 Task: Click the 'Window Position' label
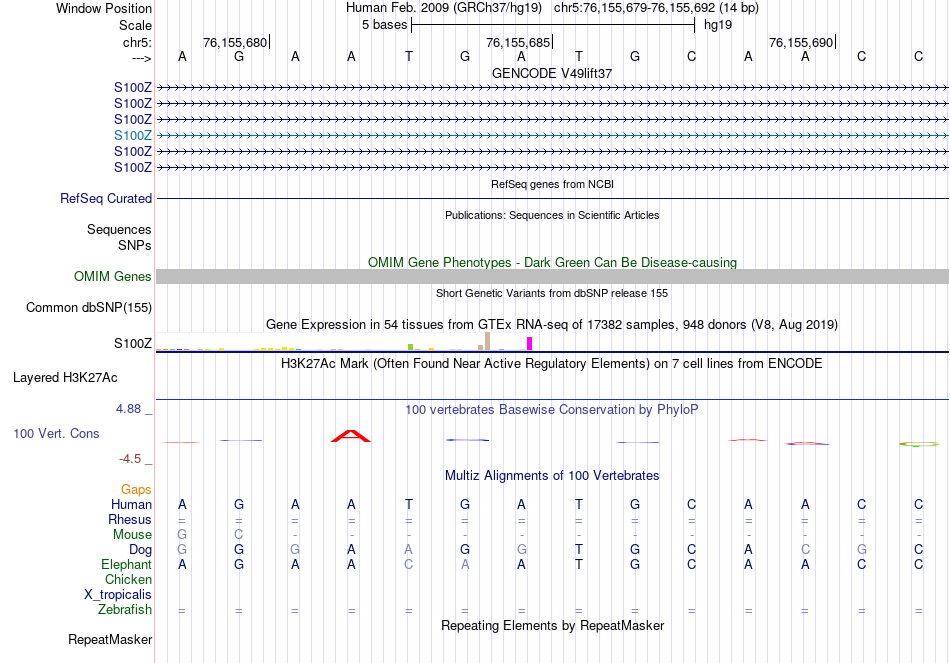pyautogui.click(x=104, y=8)
